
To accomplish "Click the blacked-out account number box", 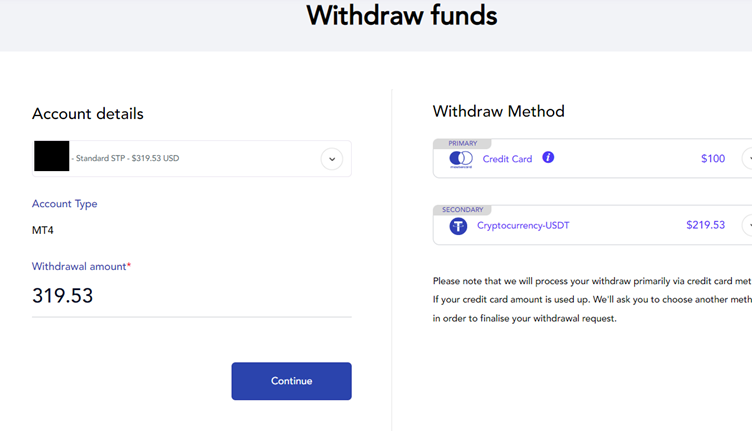I will click(x=51, y=157).
